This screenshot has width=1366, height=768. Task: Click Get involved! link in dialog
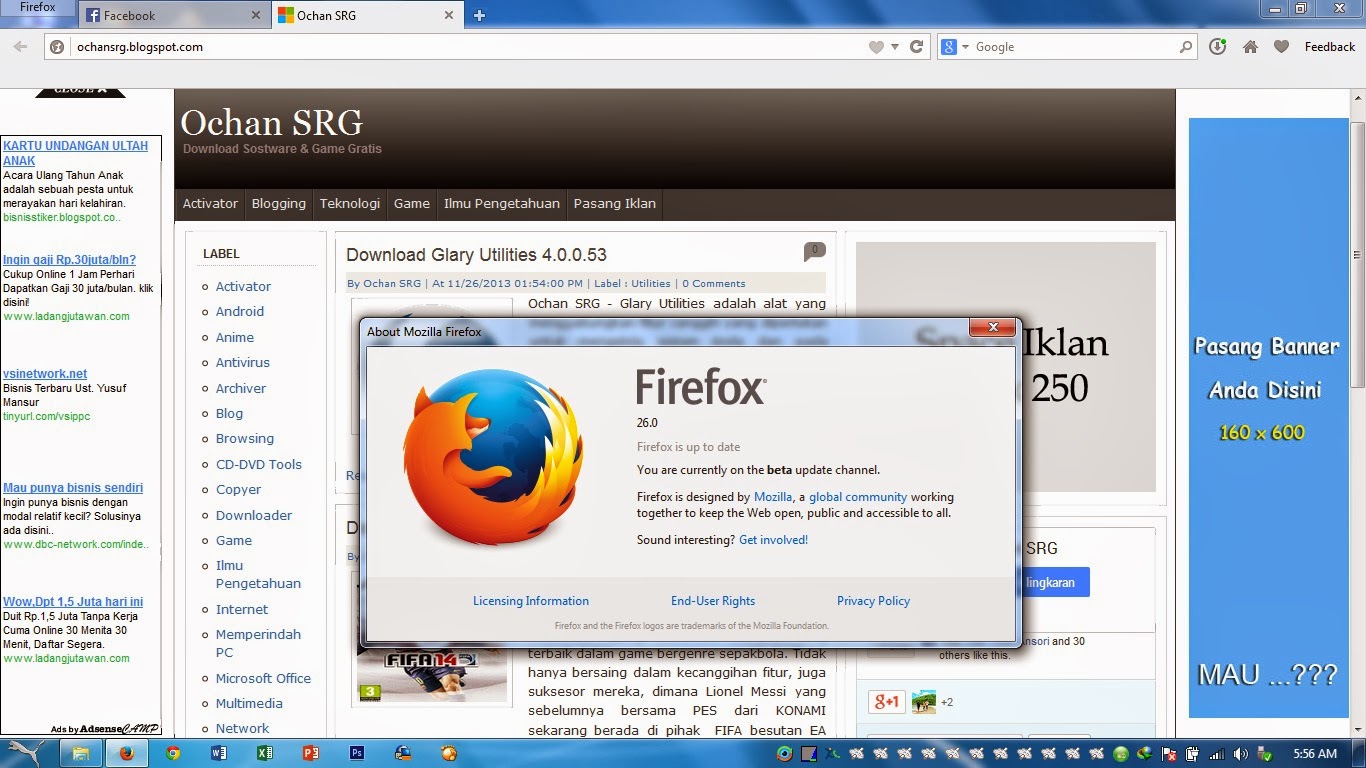coord(773,540)
